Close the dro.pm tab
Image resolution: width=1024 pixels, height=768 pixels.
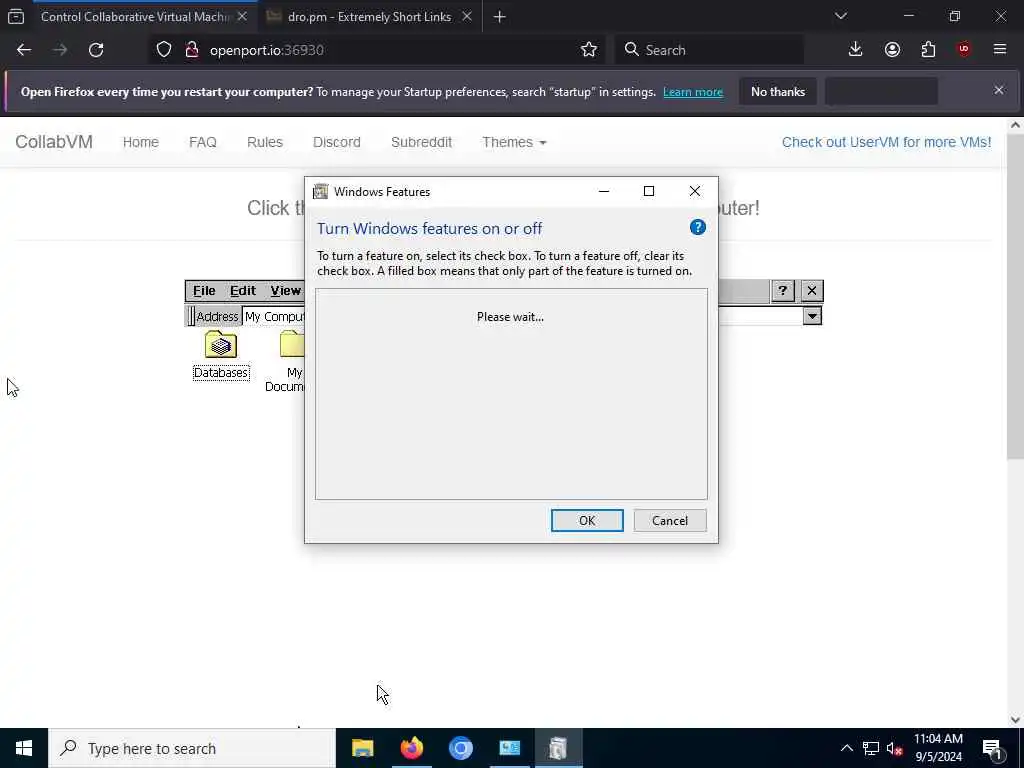pos(467,16)
